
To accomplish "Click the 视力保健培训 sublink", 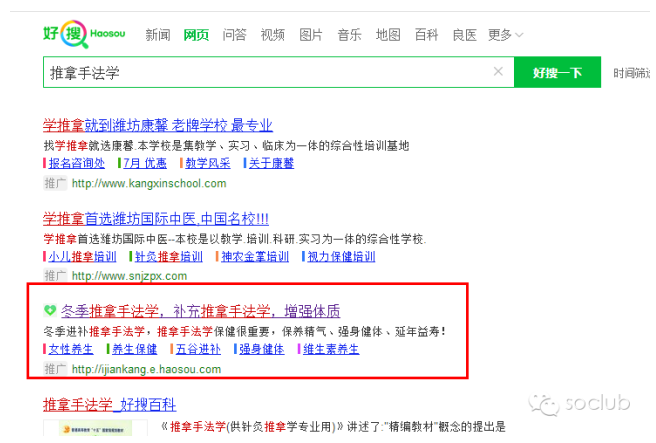I will click(341, 256).
